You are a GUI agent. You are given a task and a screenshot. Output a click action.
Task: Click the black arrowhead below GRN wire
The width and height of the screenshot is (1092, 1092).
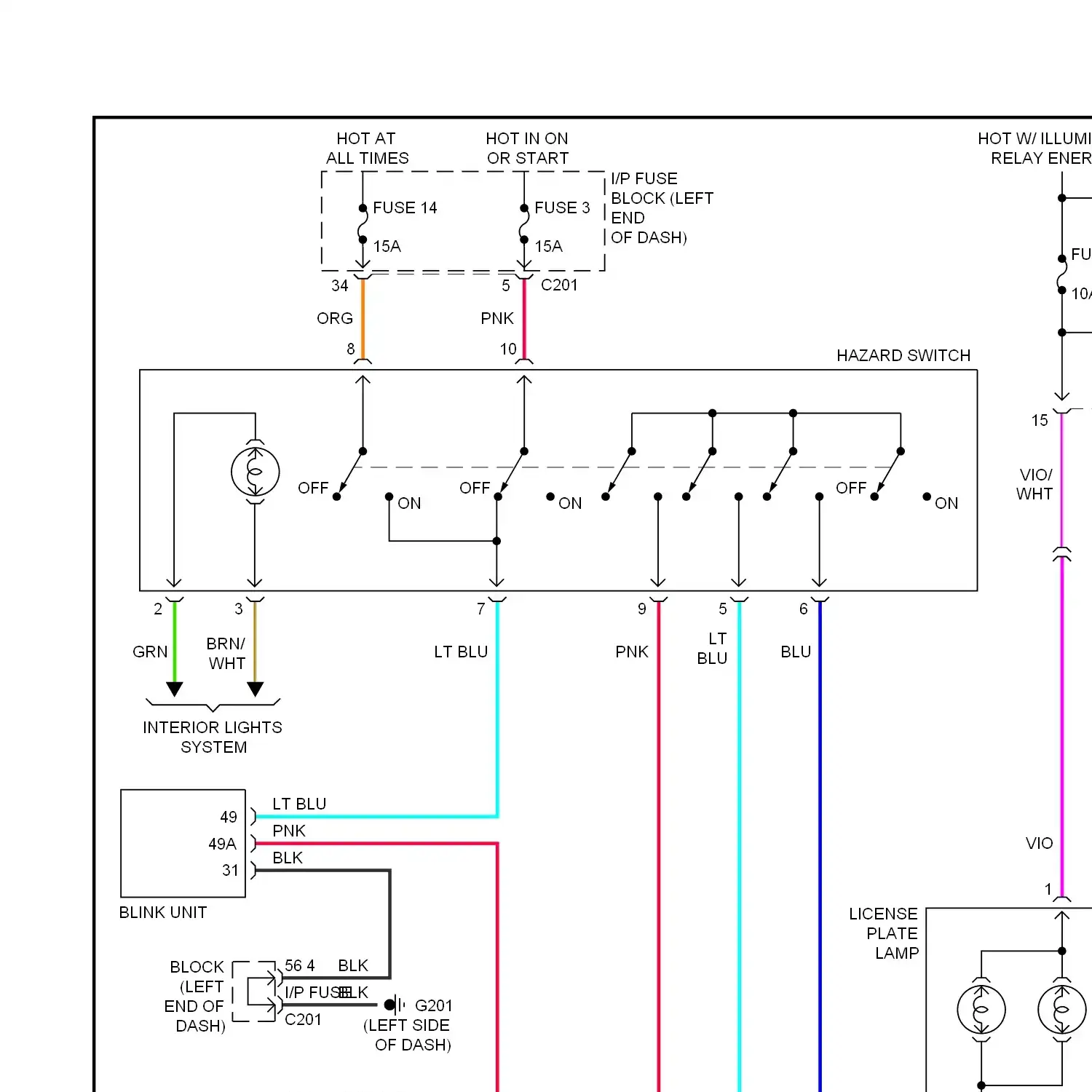[x=174, y=689]
